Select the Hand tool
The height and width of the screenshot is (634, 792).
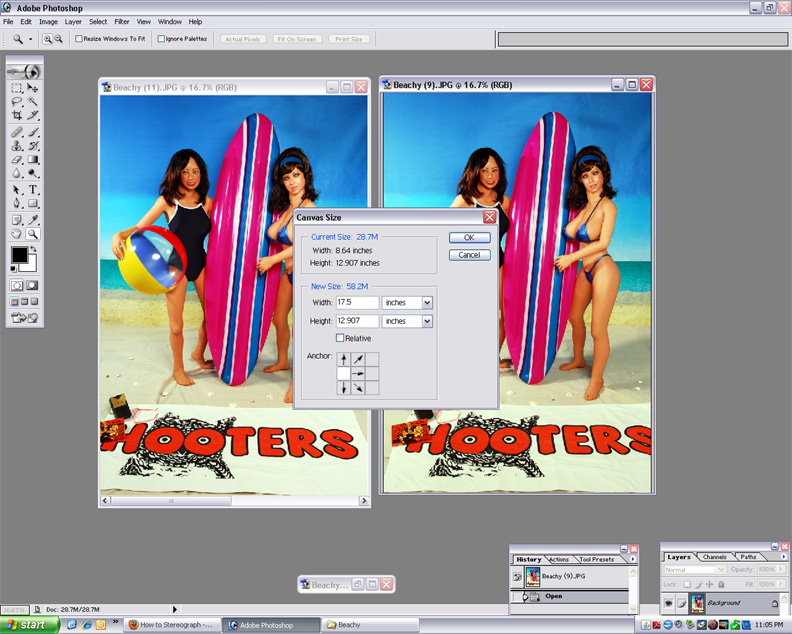click(x=17, y=234)
